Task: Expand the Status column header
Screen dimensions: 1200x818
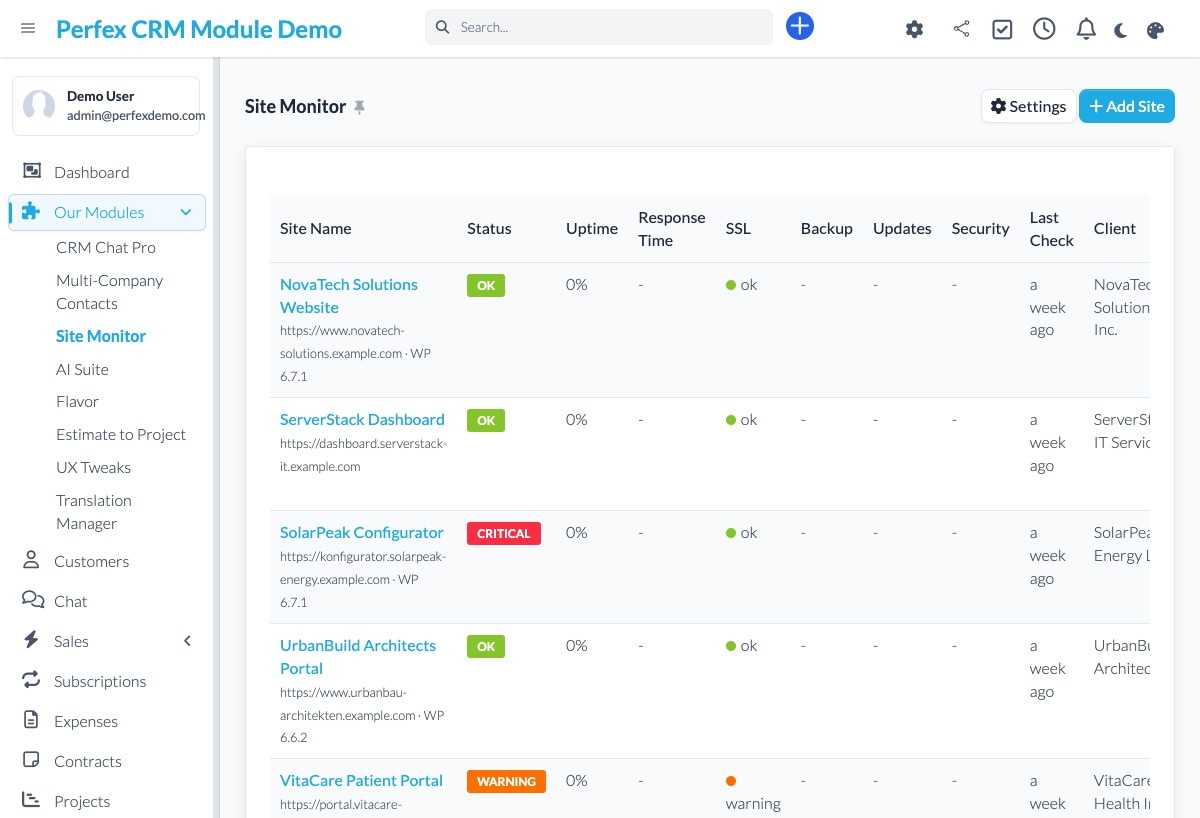Action: pos(489,228)
